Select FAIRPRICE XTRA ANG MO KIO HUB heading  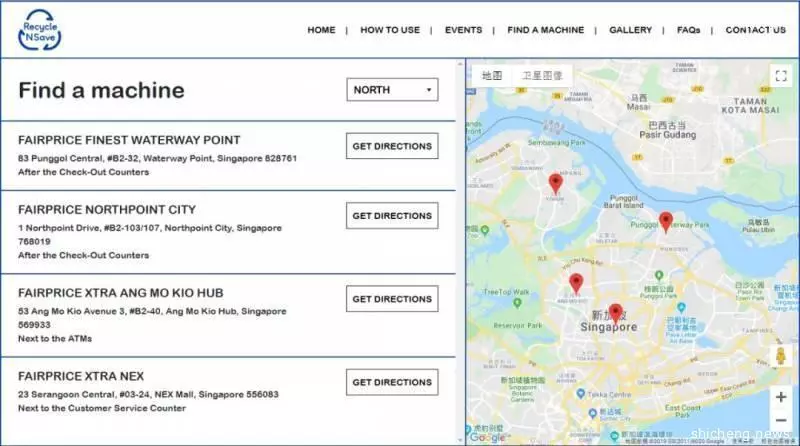click(x=121, y=293)
